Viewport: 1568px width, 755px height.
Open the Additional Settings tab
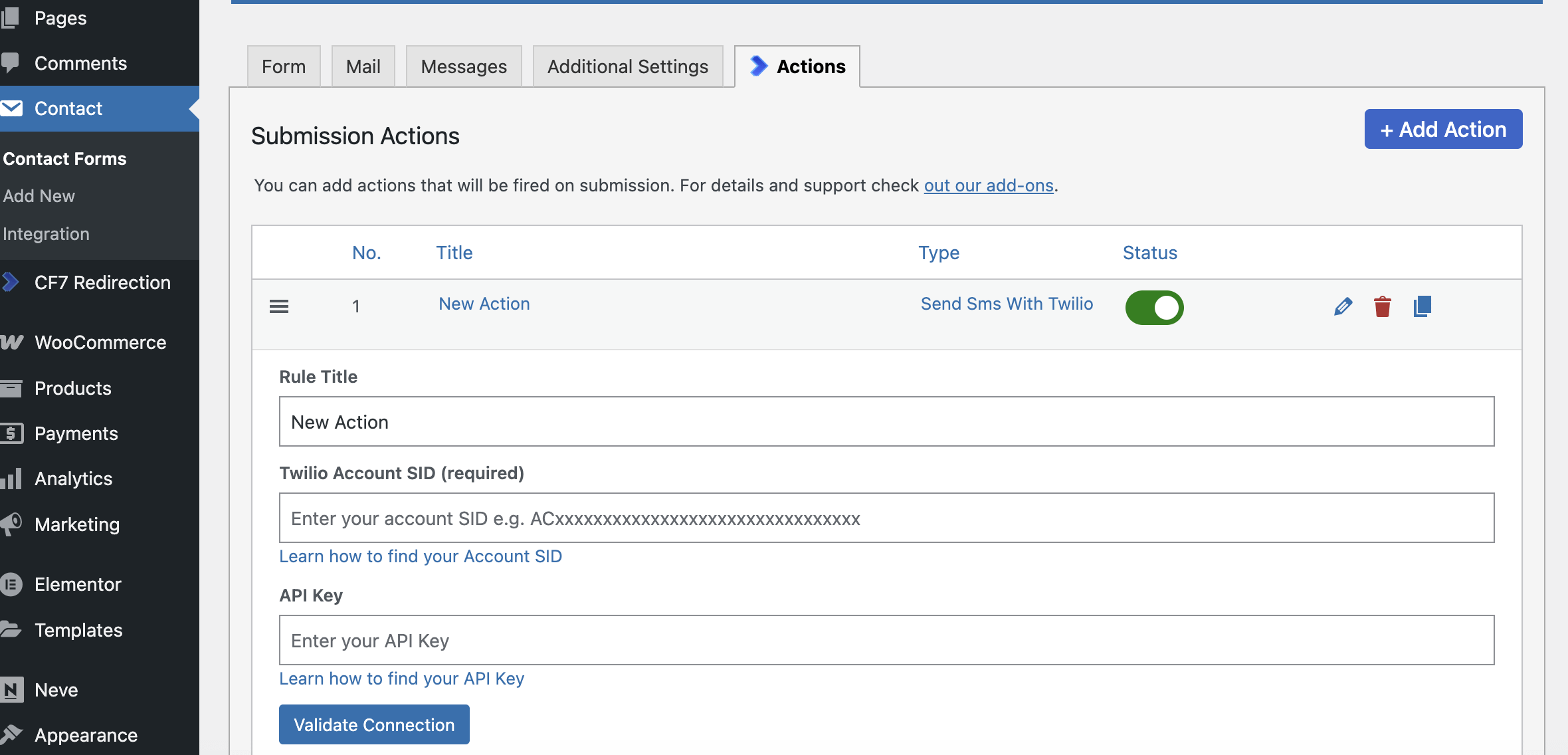pyautogui.click(x=627, y=66)
